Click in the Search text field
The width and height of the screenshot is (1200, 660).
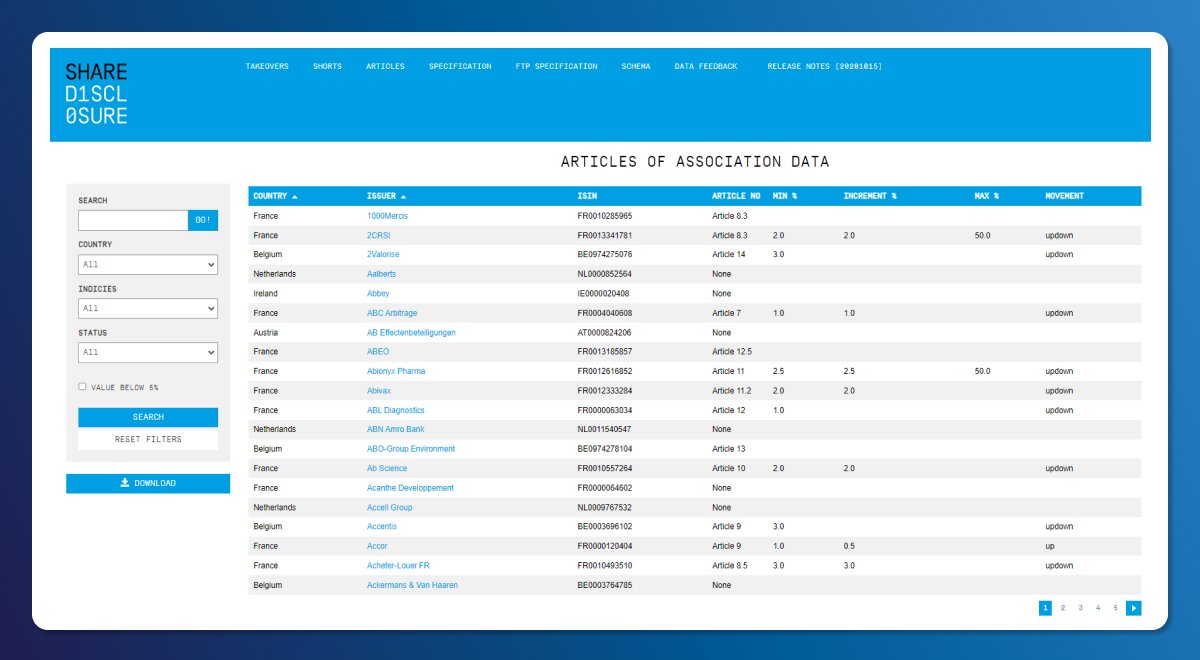133,221
